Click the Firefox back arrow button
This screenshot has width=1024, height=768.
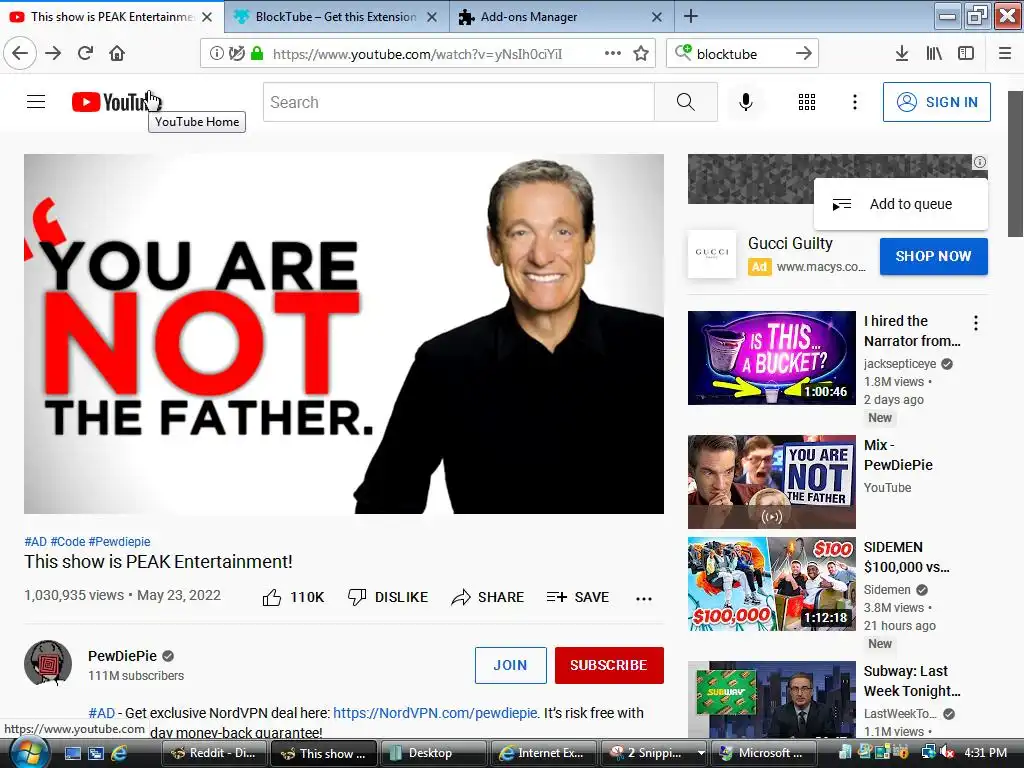click(20, 53)
